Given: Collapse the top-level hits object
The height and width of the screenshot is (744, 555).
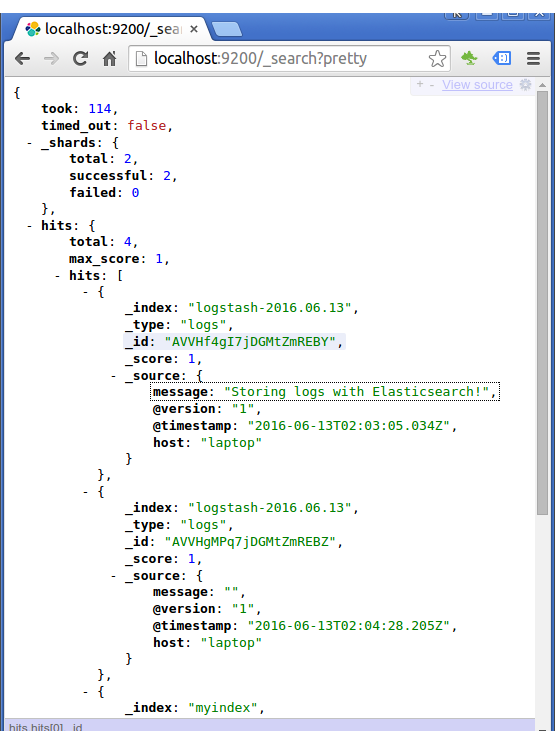Looking at the screenshot, I should tap(29, 225).
